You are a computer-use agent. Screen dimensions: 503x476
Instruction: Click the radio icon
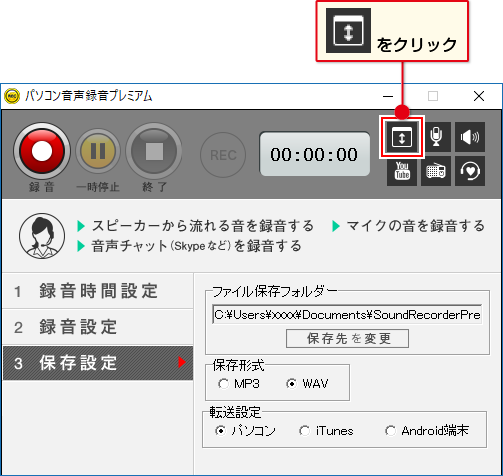tap(436, 171)
